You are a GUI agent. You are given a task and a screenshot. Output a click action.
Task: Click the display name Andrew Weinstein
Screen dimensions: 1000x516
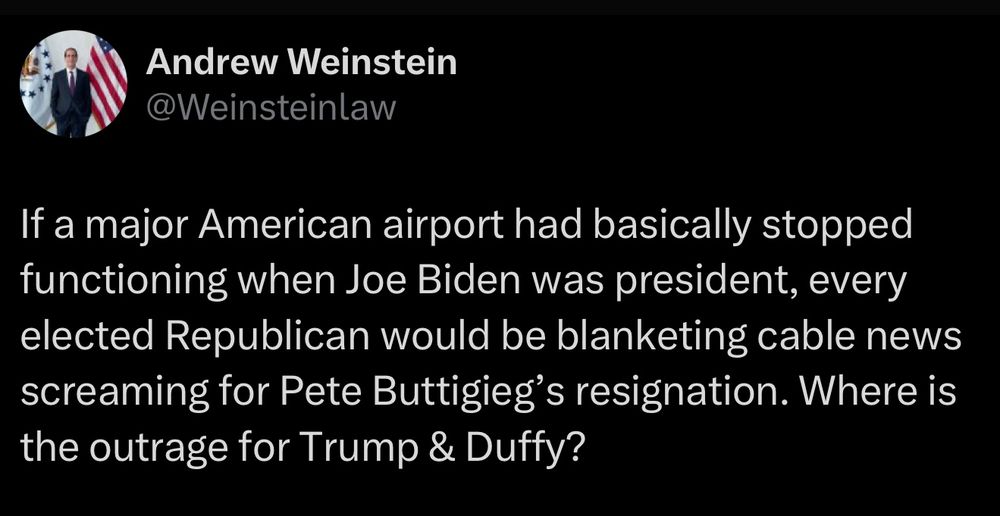coord(301,63)
